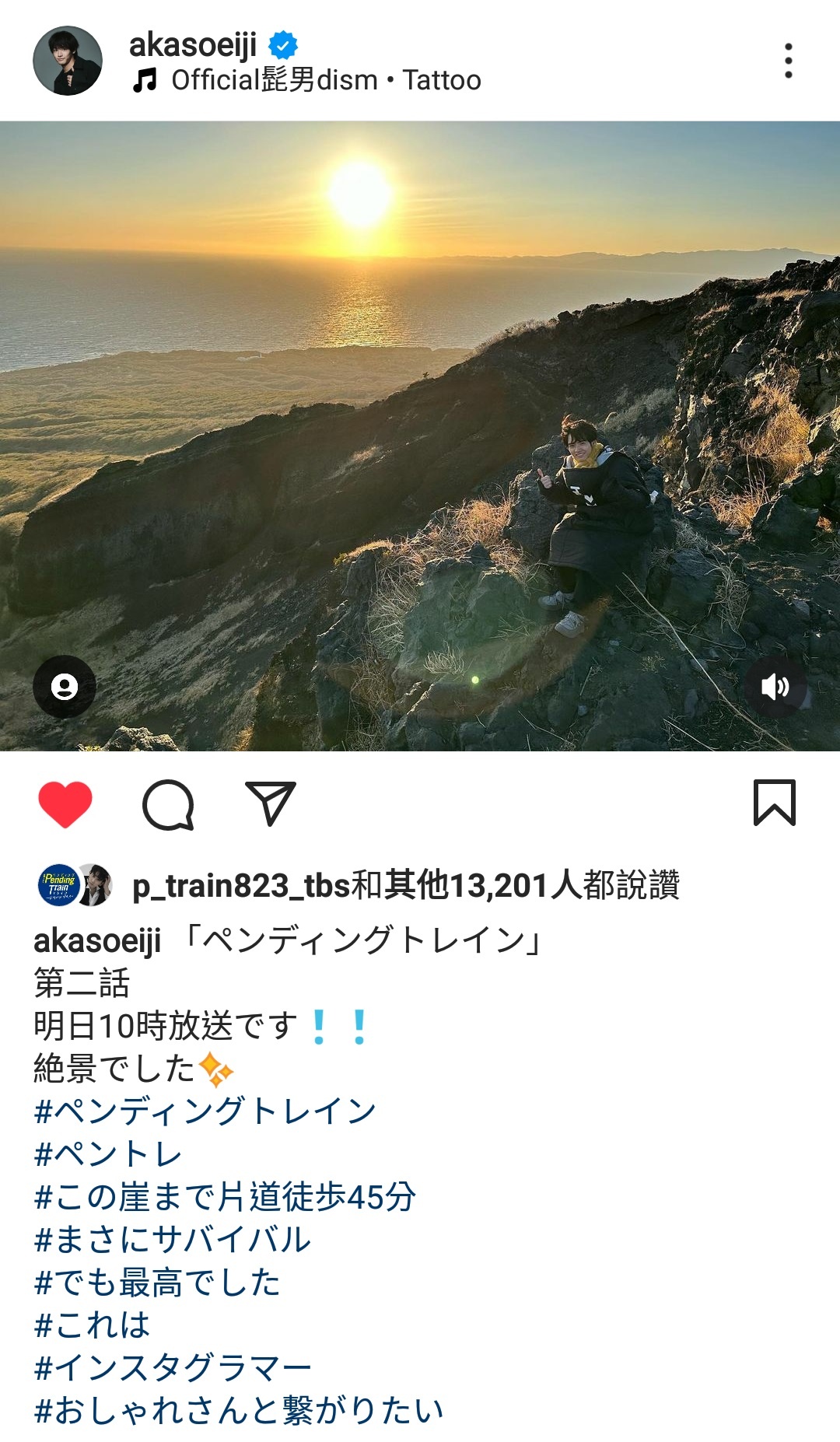Open the Official髭男dism Tattoo audio track
This screenshot has width=840, height=1442.
326,80
